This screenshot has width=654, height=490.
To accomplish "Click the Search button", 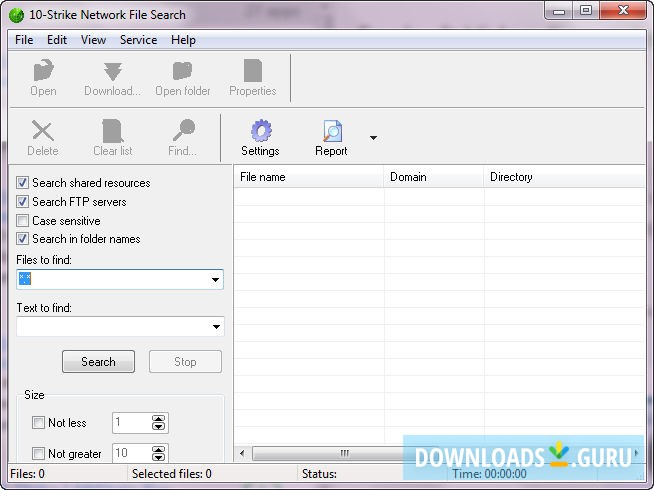I will point(98,362).
